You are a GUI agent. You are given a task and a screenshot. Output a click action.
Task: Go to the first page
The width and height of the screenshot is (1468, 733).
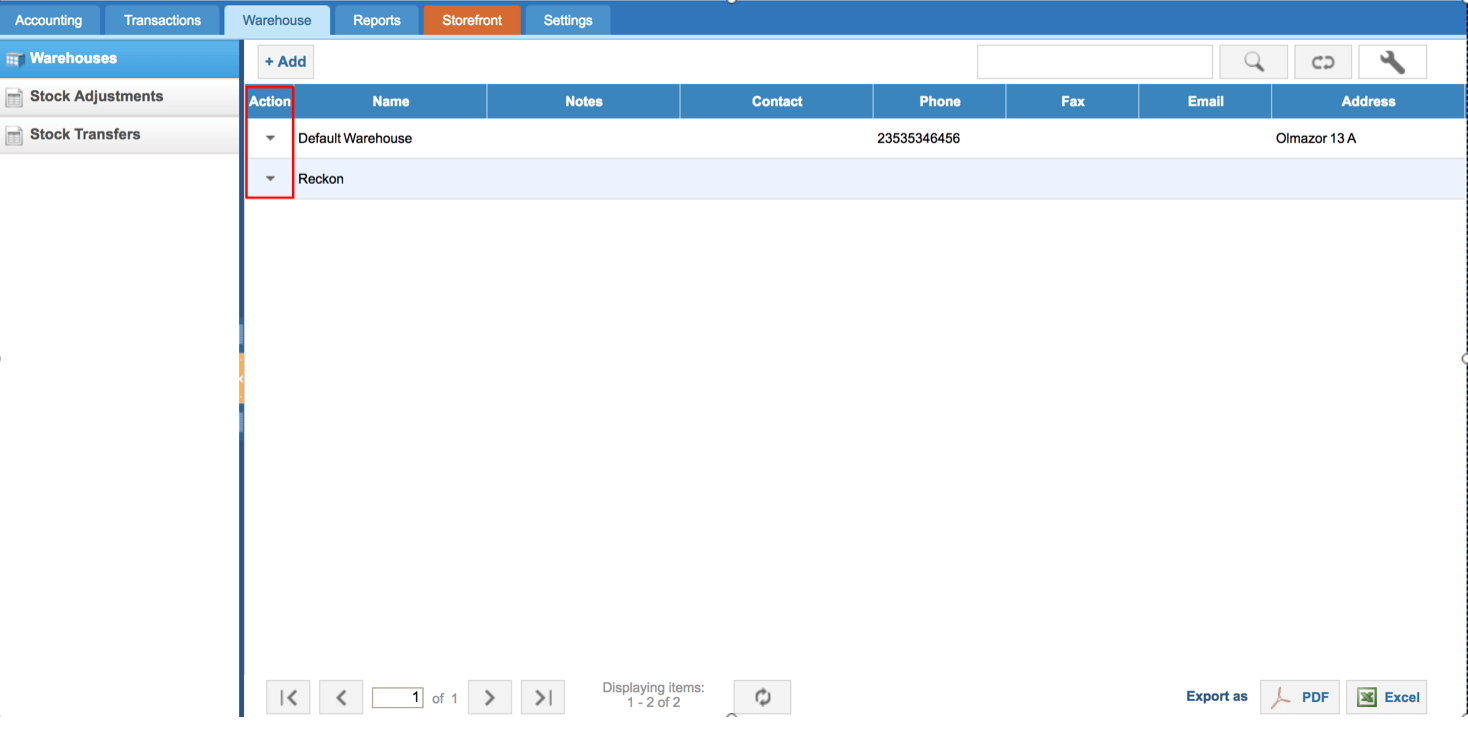tap(288, 697)
